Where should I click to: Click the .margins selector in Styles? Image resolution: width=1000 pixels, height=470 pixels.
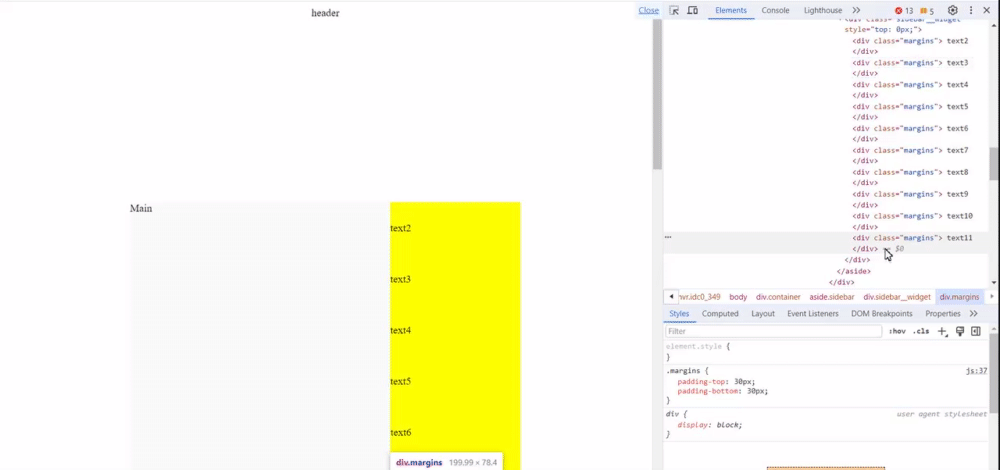click(682, 371)
